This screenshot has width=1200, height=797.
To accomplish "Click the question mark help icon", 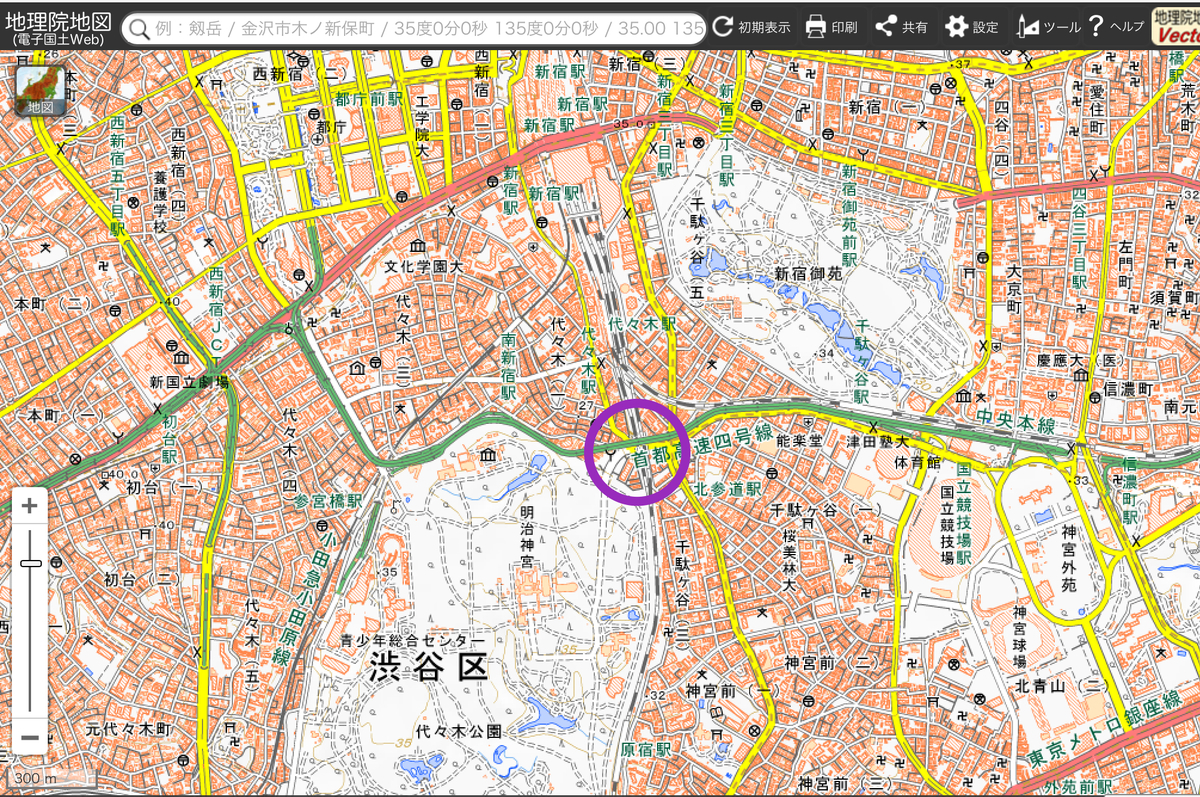I will pos(1096,27).
